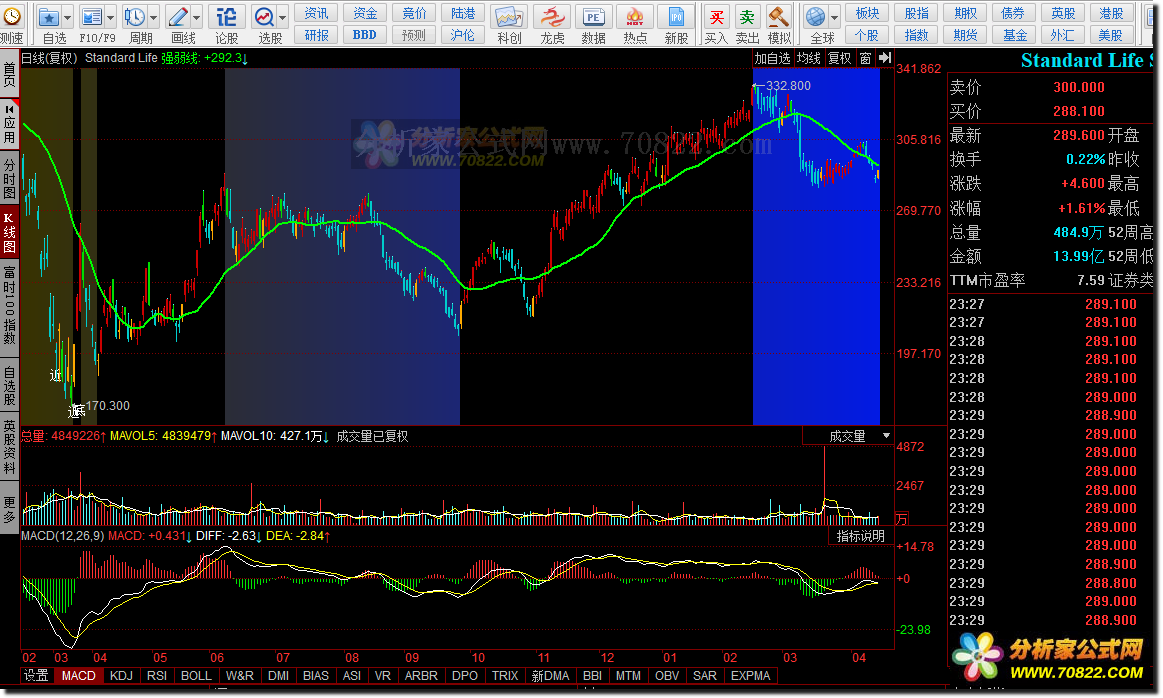Viewport: 1163px width, 698px height.
Task: Switch to the K线图 candlestick sidebar tab
Action: click(x=9, y=232)
